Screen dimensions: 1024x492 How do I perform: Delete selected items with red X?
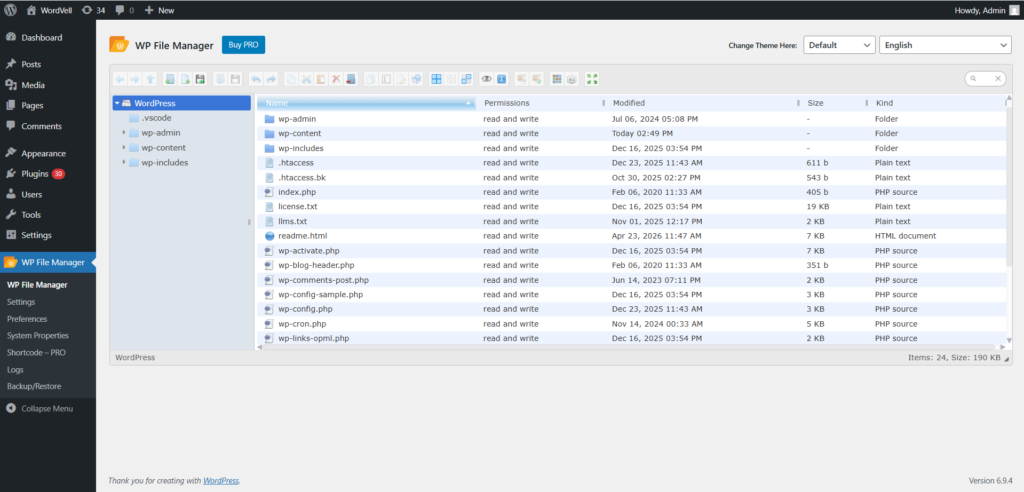click(336, 79)
